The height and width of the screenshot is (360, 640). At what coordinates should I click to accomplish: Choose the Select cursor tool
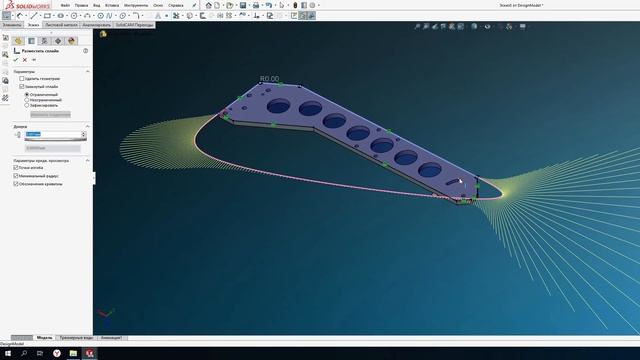(282, 5)
